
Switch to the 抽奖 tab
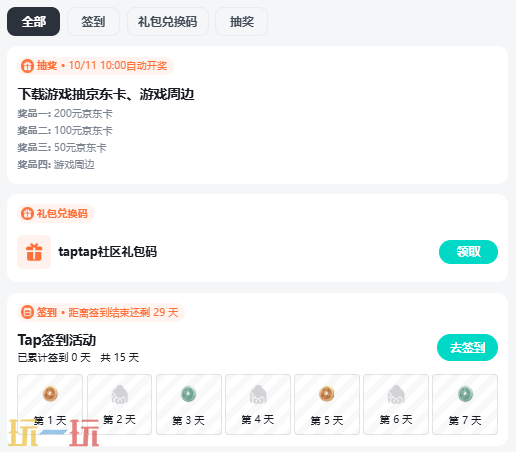(242, 22)
